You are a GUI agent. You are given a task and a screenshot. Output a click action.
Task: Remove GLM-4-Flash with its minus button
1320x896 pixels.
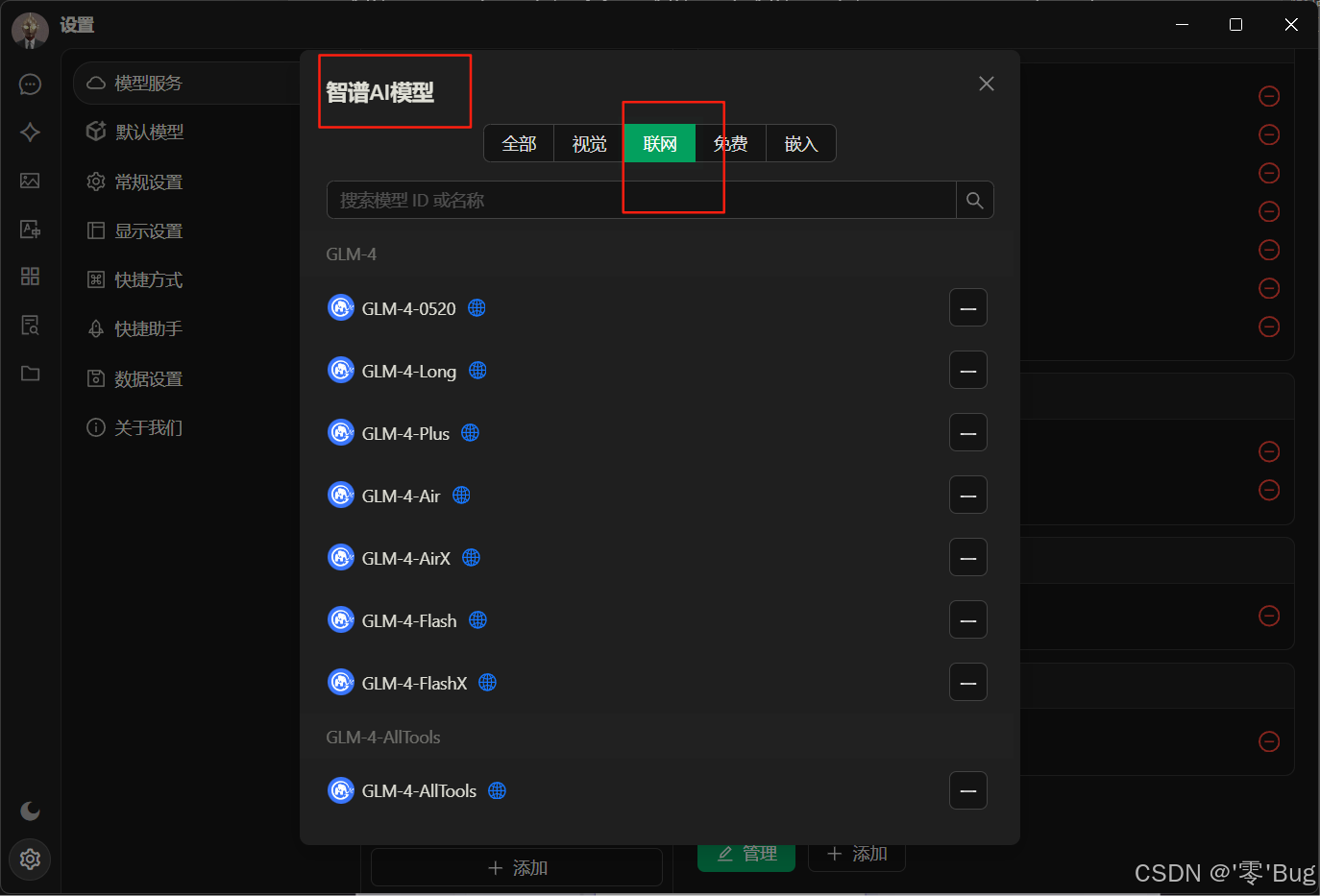968,620
